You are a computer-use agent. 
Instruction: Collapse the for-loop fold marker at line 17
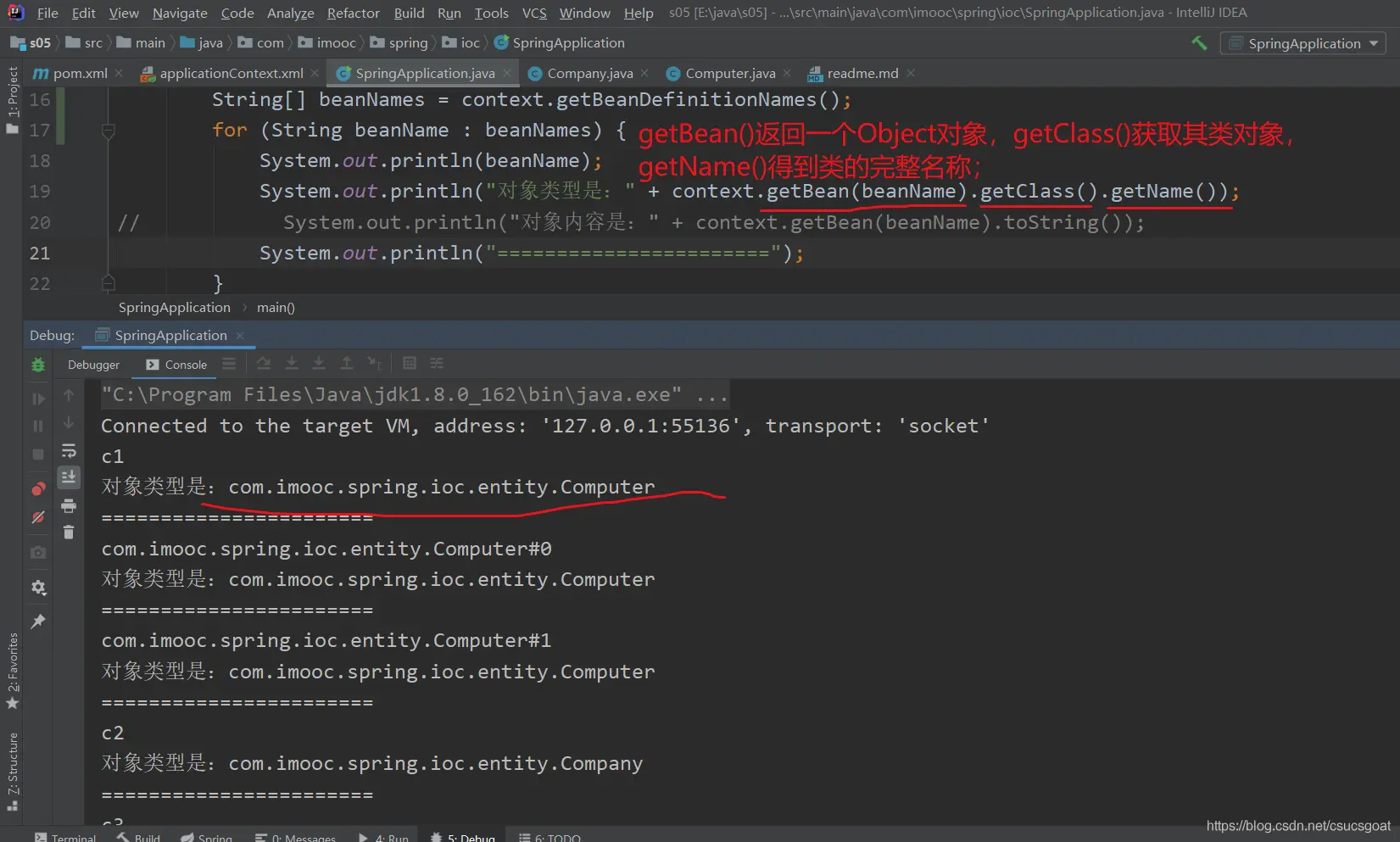coord(109,131)
